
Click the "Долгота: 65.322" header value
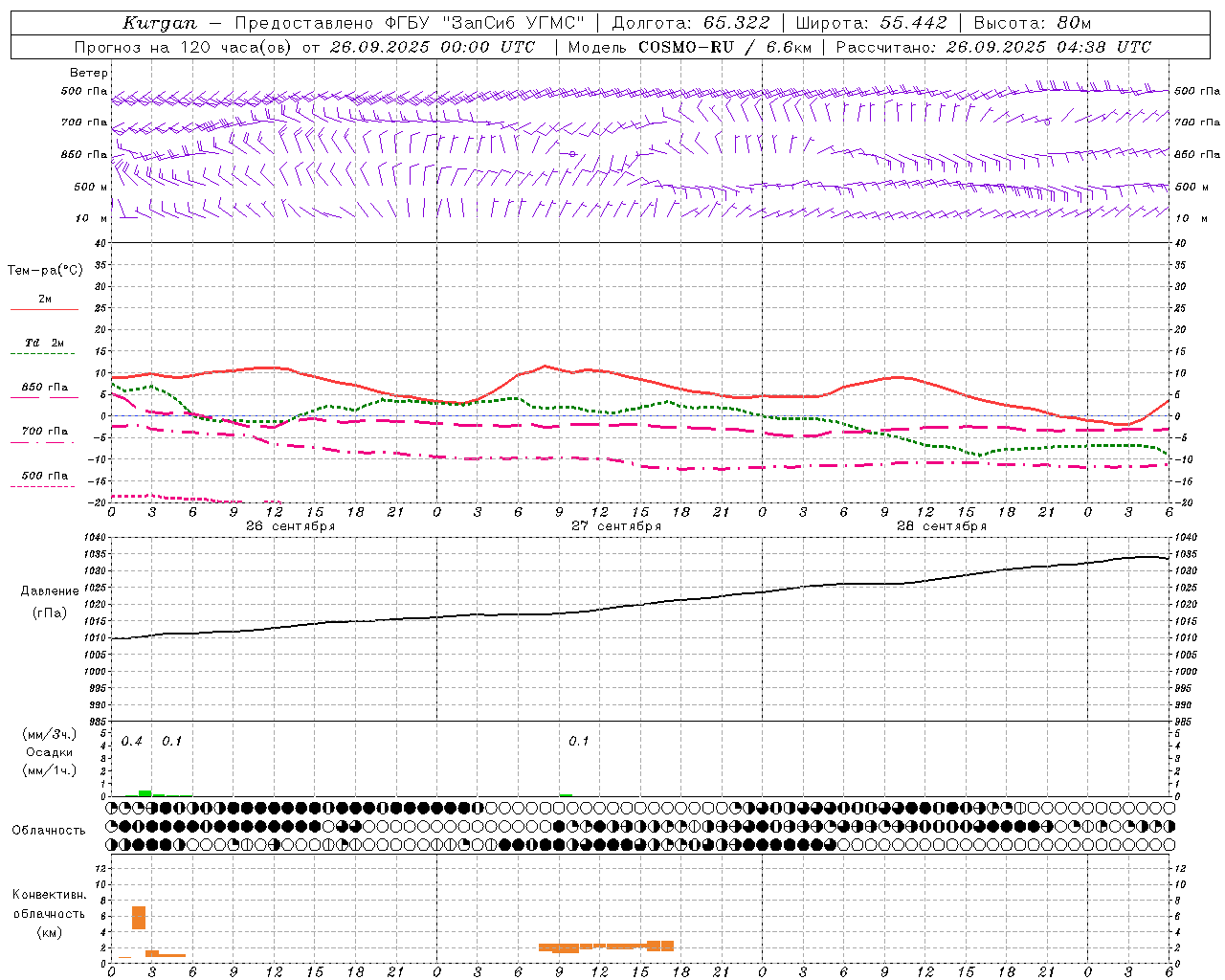(690, 23)
